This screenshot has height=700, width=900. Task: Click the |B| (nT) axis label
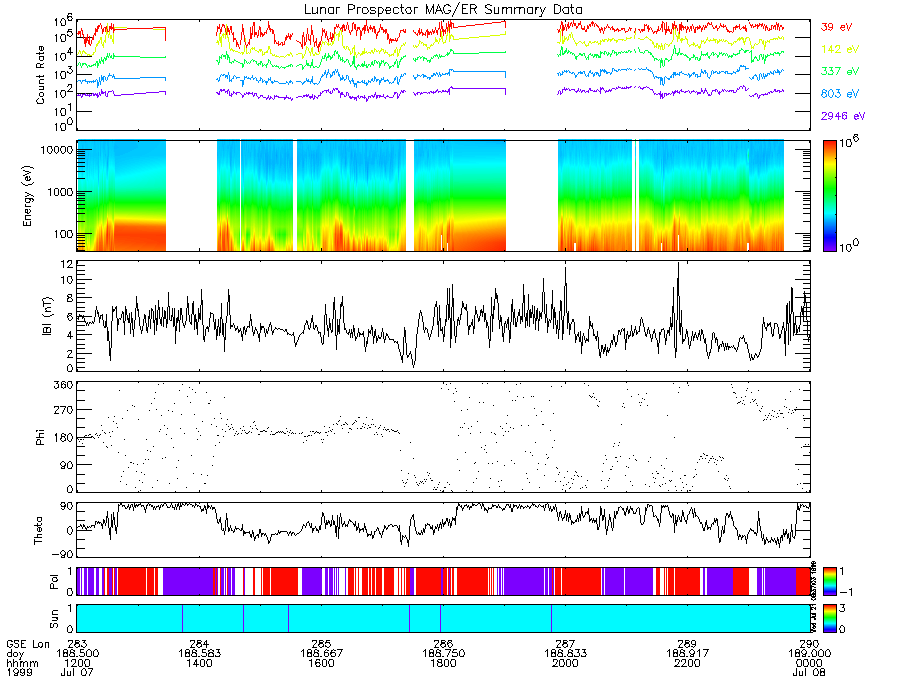tap(47, 316)
